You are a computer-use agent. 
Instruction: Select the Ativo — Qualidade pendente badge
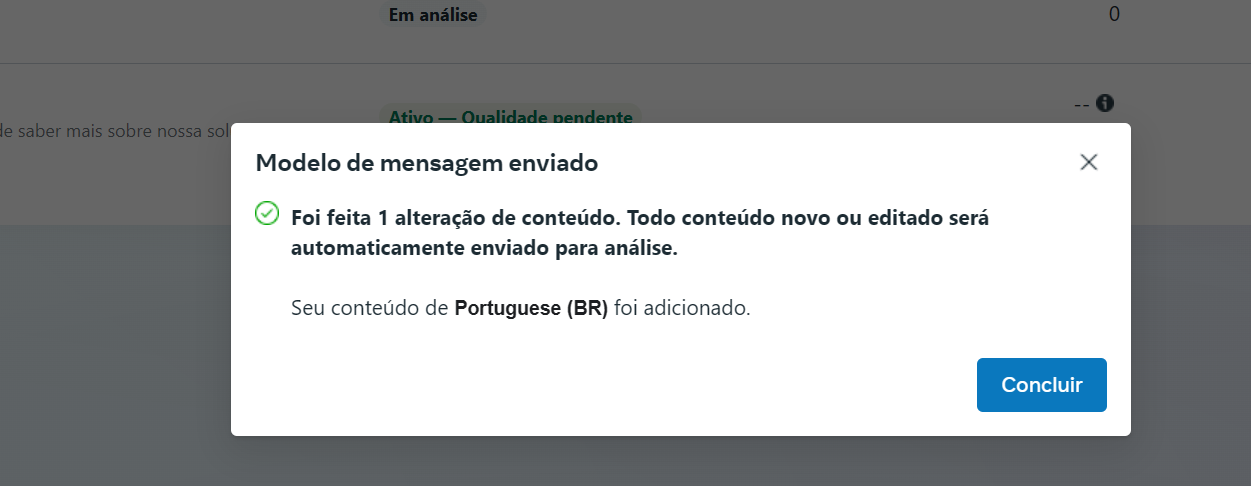coord(511,117)
